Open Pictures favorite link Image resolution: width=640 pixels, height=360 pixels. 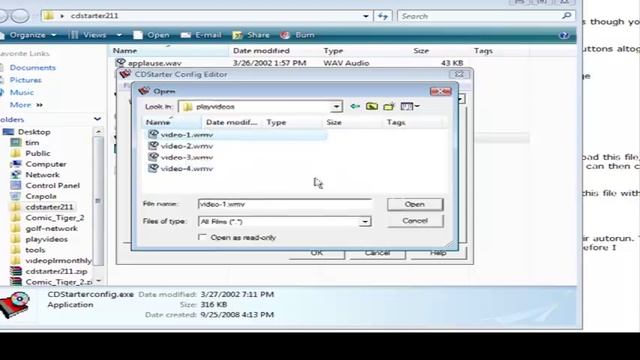pos(25,80)
